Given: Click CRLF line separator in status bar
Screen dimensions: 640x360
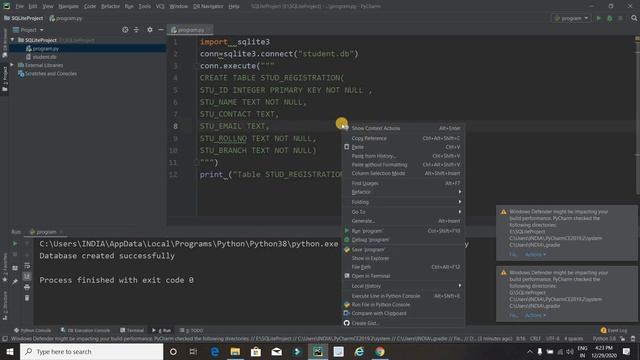Looking at the screenshot, I should pyautogui.click(x=535, y=339).
